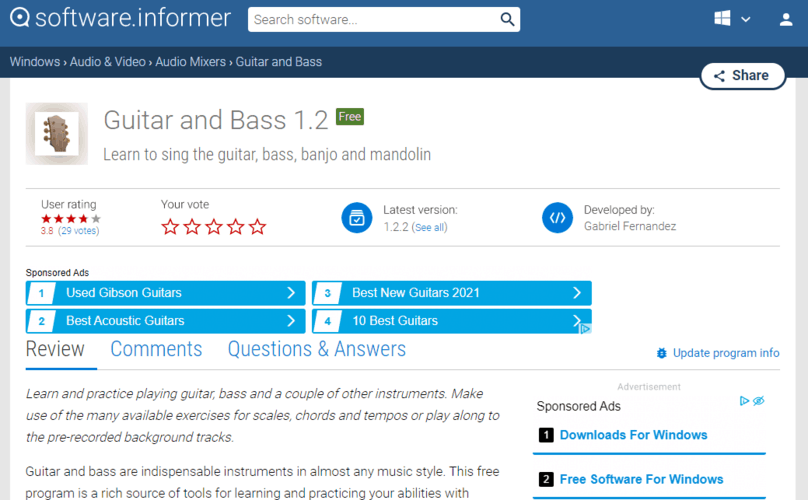808x500 pixels.
Task: Click the green Free badge
Action: point(349,116)
